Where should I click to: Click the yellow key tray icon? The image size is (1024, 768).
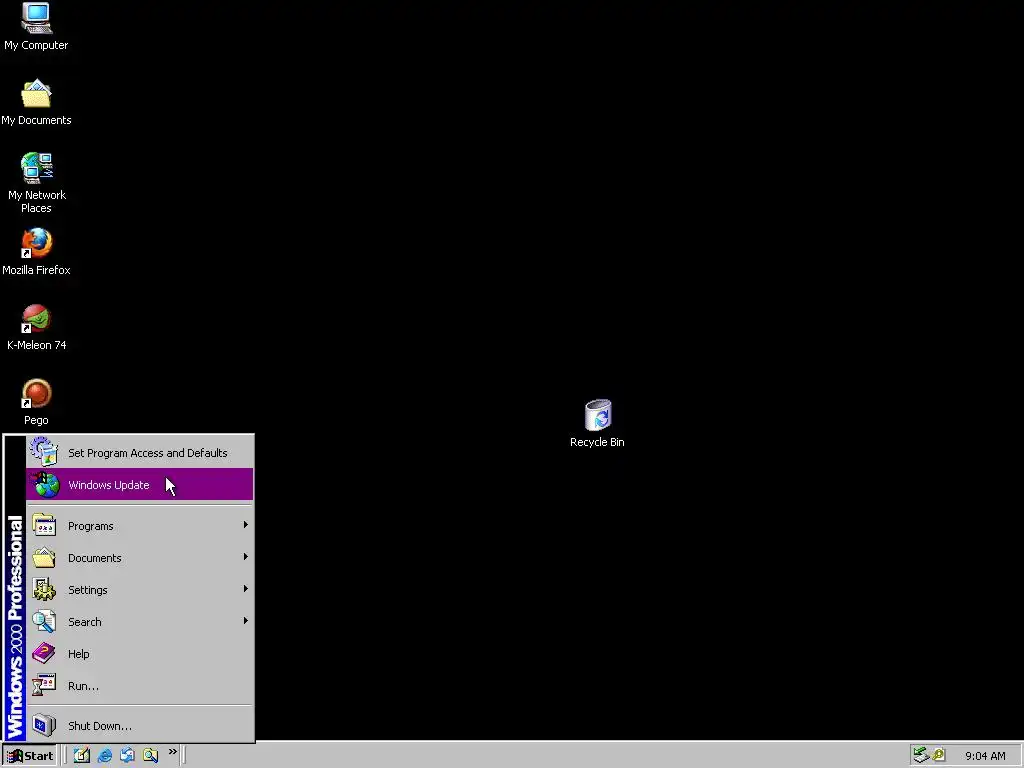[939, 755]
